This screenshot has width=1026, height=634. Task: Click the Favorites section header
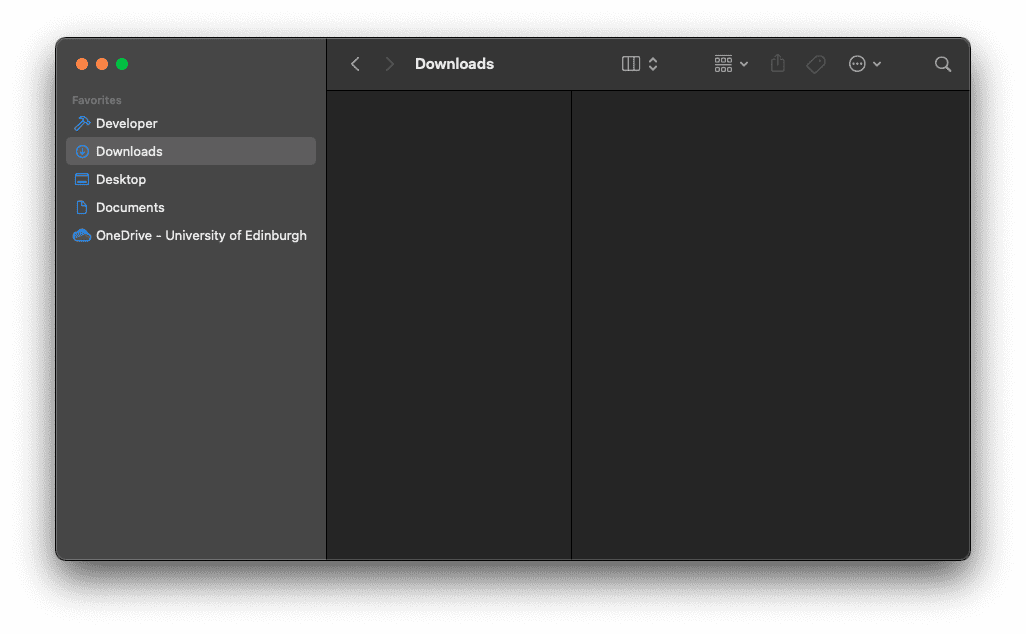point(97,100)
